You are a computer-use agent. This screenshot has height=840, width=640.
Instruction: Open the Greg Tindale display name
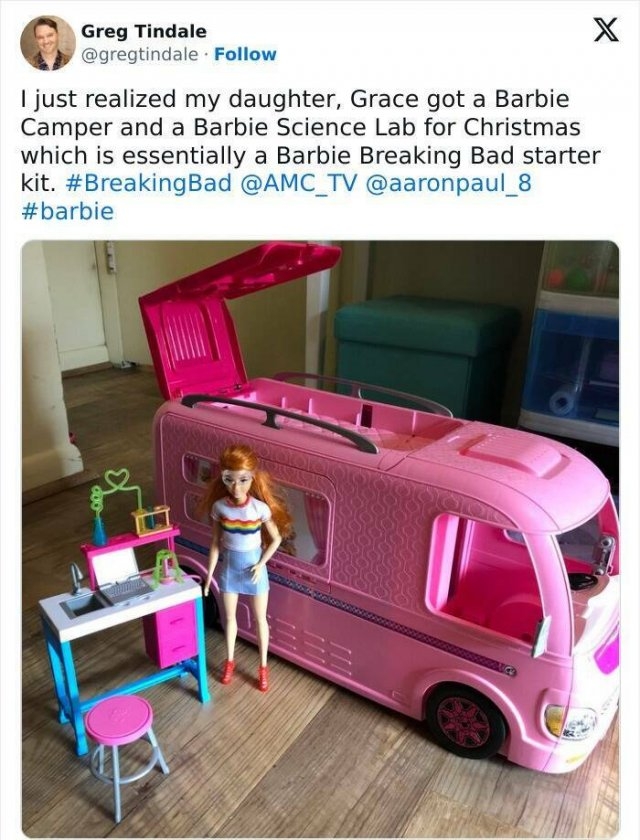click(x=144, y=32)
